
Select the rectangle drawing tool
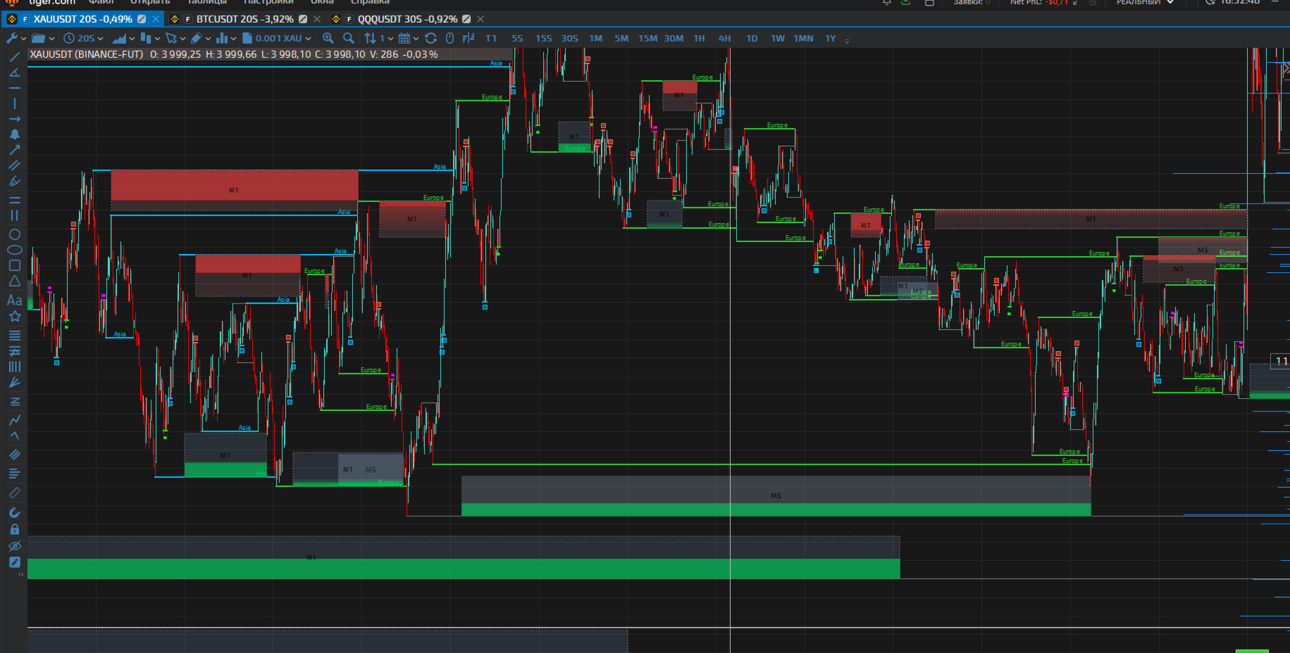coord(14,265)
